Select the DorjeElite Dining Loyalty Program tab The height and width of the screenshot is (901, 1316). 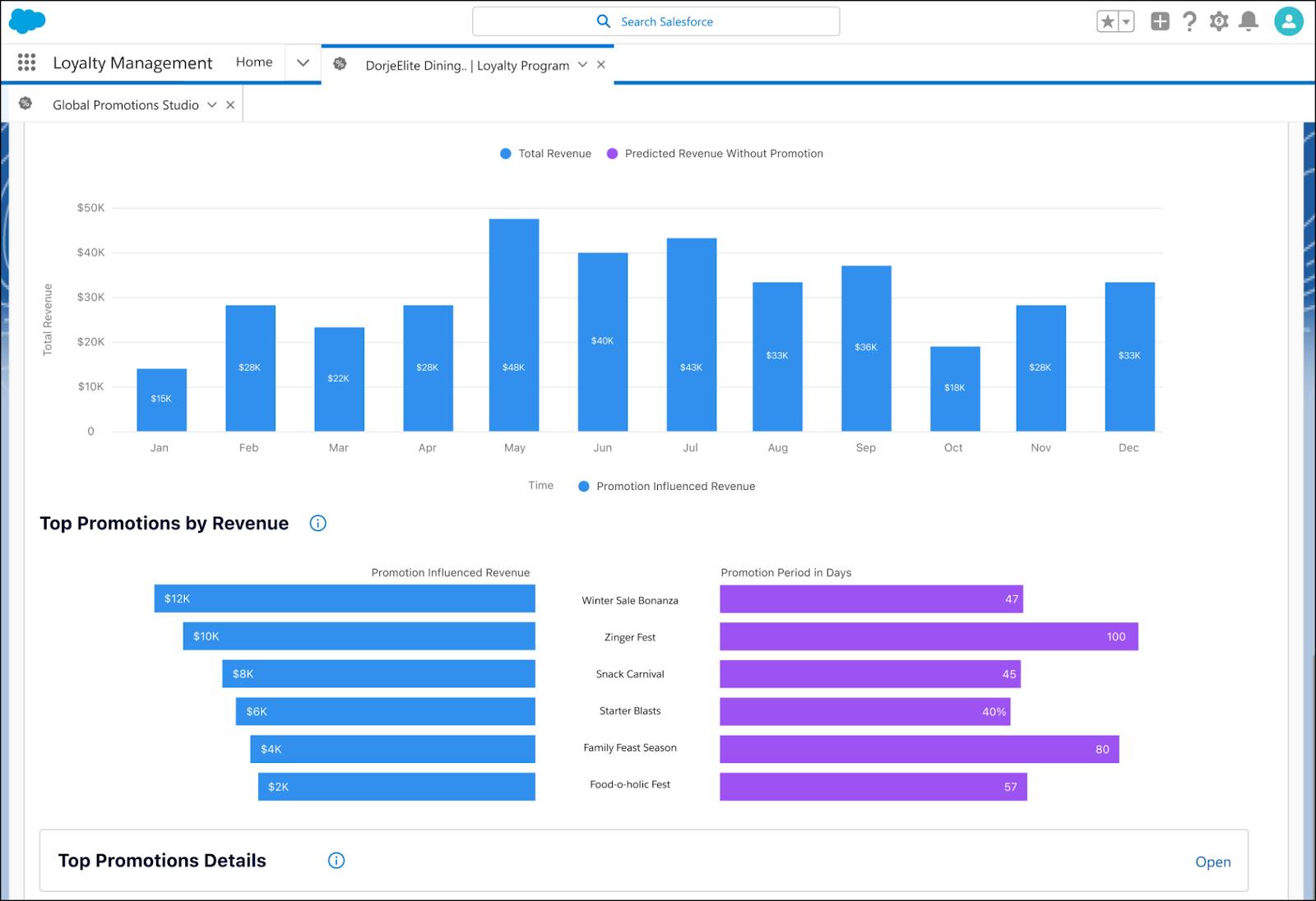click(x=467, y=65)
